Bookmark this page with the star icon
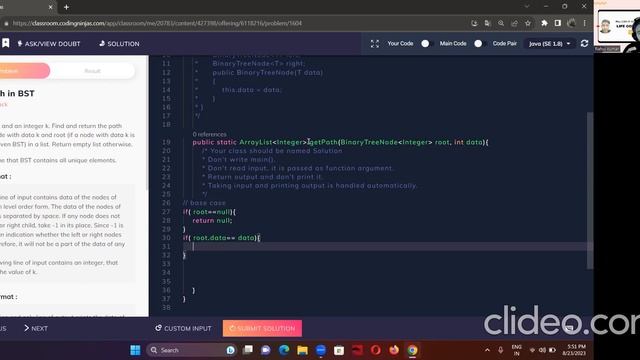 (x=528, y=23)
